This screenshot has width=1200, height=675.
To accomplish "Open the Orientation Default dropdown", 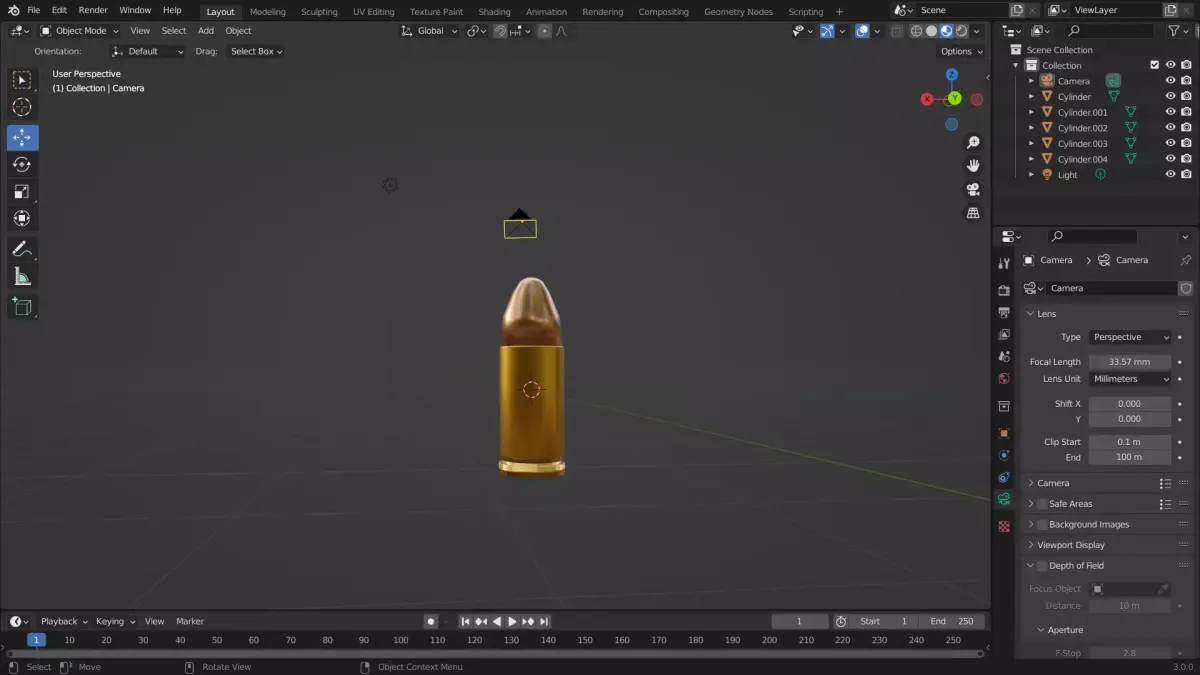I will pyautogui.click(x=148, y=51).
